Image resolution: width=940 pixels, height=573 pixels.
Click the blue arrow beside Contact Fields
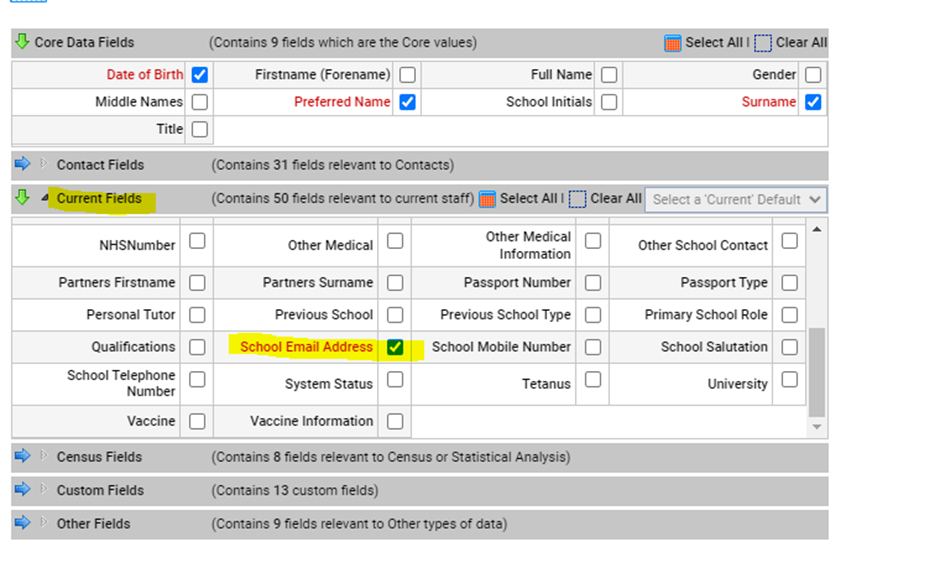click(x=22, y=164)
